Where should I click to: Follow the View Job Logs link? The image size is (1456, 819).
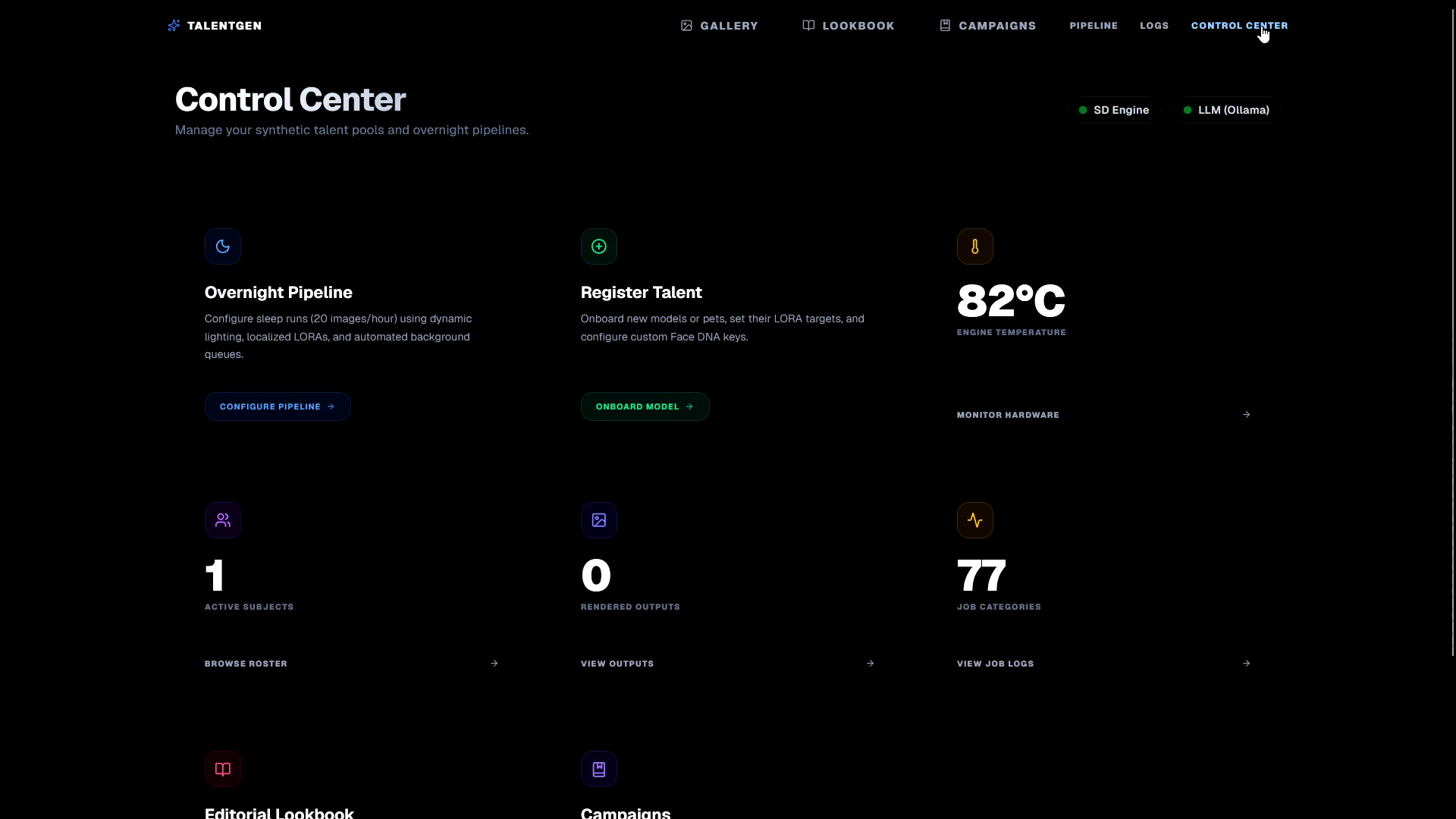(x=1103, y=664)
